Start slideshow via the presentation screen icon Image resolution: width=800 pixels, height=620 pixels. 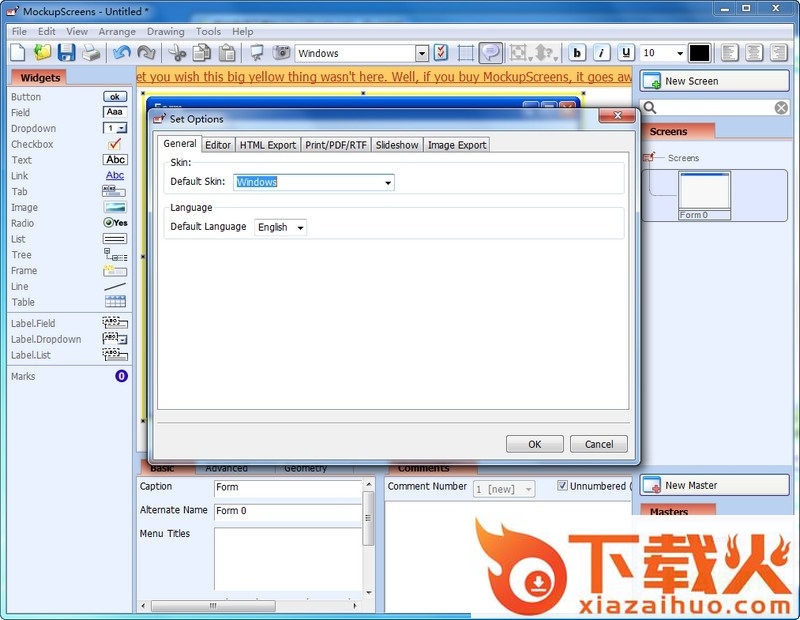pos(257,53)
